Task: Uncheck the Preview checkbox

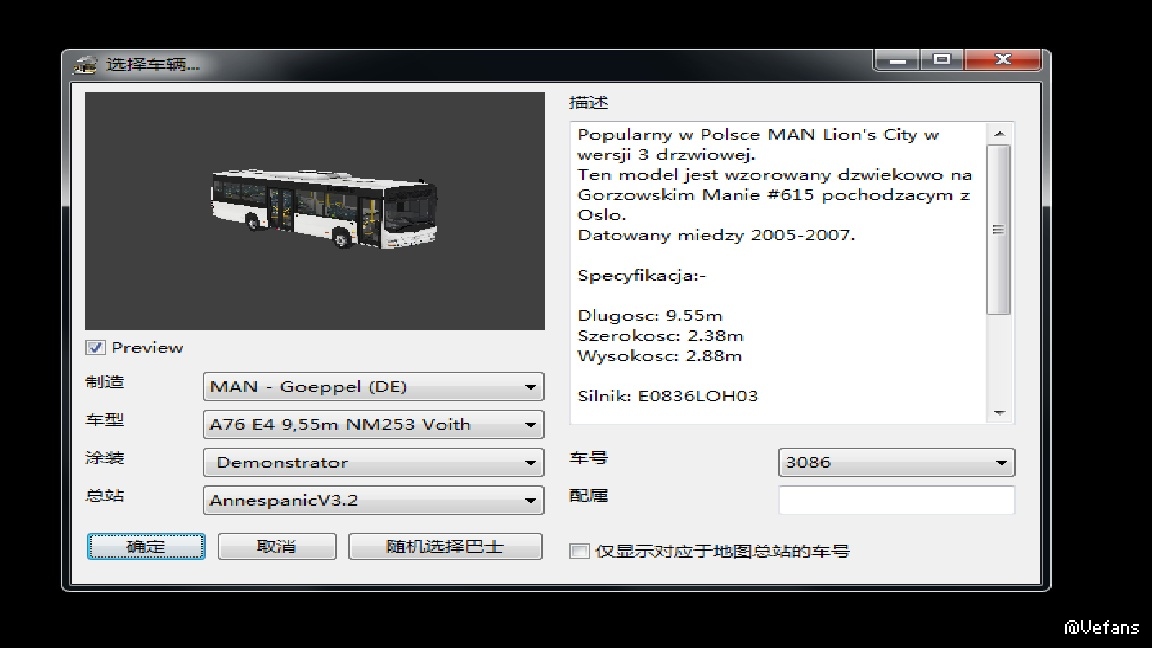Action: click(95, 348)
